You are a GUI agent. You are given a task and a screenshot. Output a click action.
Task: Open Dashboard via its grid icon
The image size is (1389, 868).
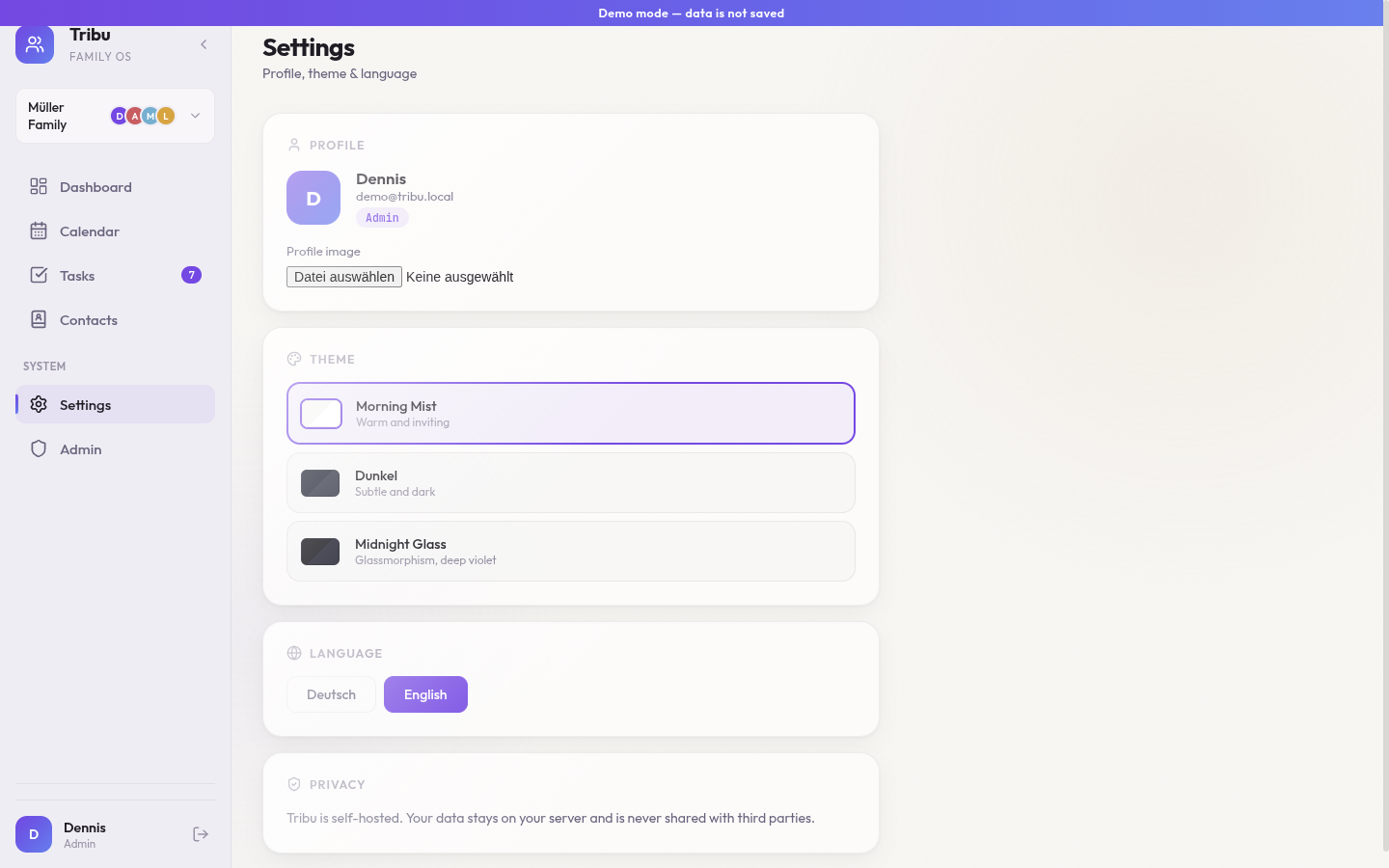pyautogui.click(x=39, y=186)
